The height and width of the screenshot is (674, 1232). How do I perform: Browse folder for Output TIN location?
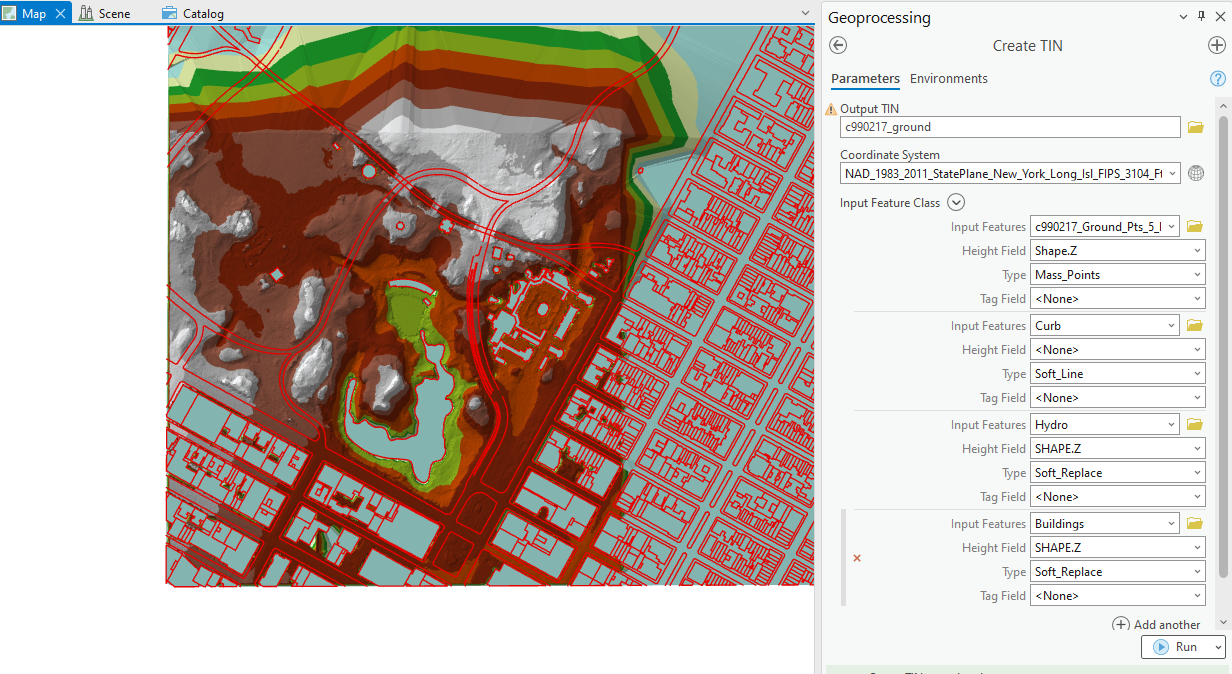coord(1195,127)
